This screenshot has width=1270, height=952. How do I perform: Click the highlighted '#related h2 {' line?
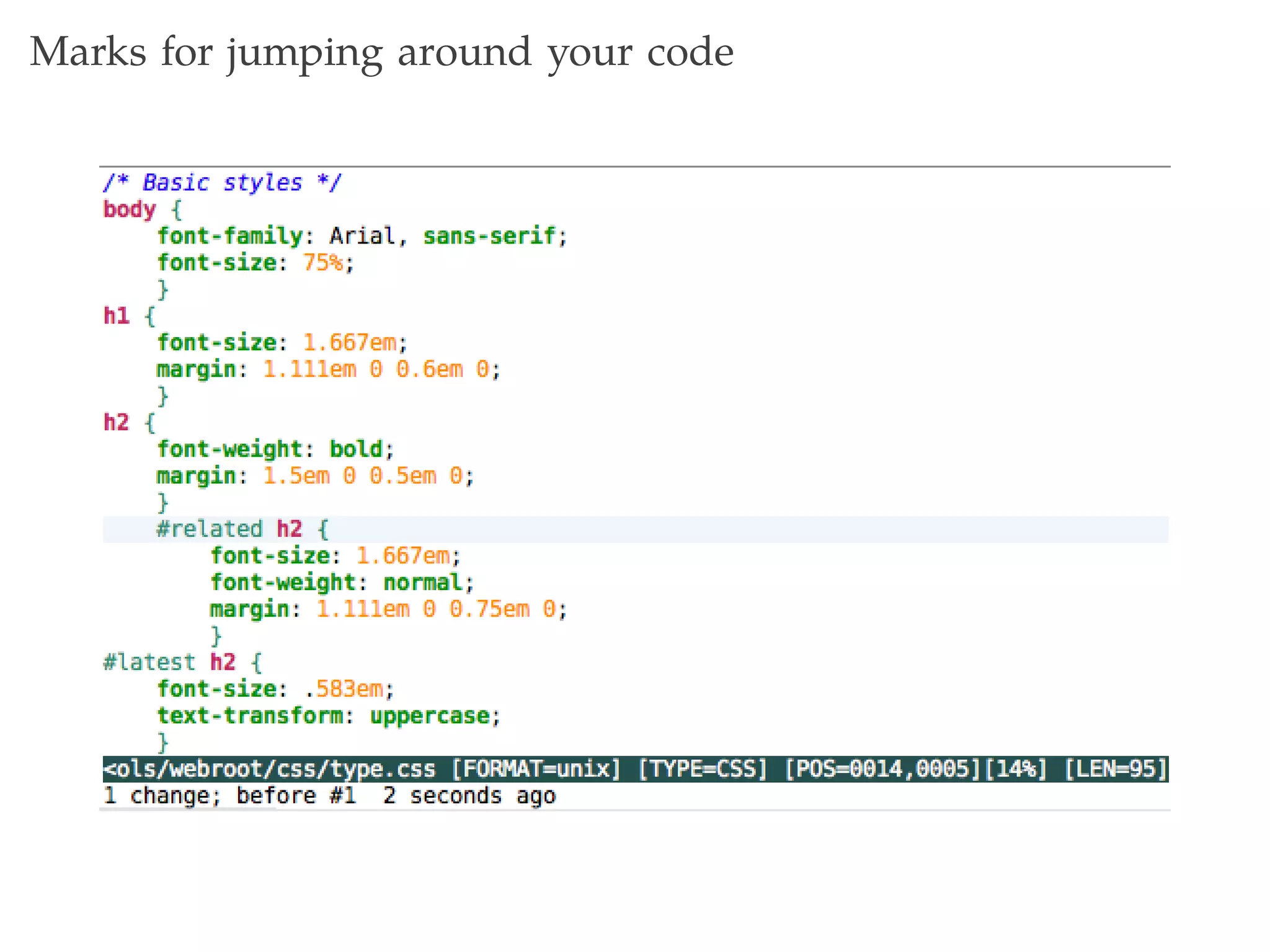[242, 529]
